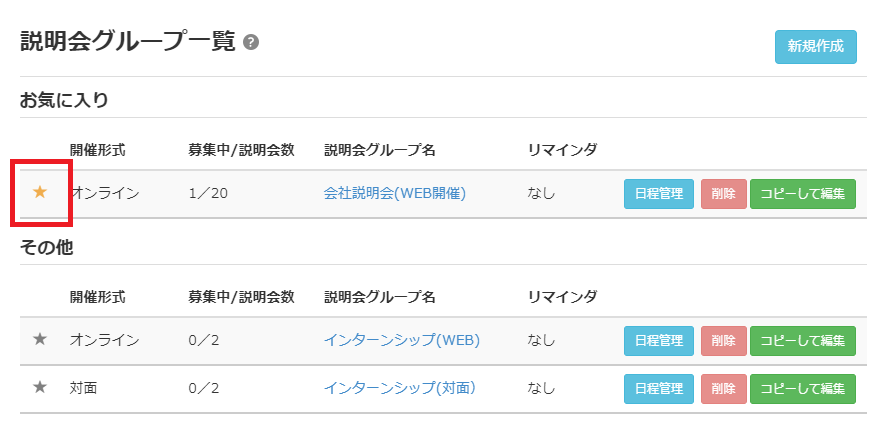Viewport: 883px width, 430px height.
Task: Unfavorite the 会社説明会(WEB開催) gold star
Action: pyautogui.click(x=40, y=192)
